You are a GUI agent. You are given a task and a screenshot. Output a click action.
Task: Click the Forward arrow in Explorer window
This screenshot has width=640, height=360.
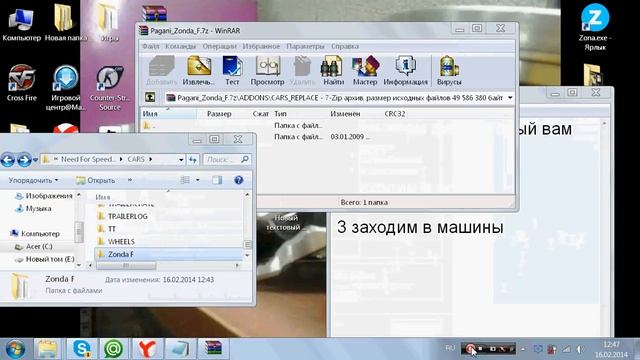coord(24,160)
